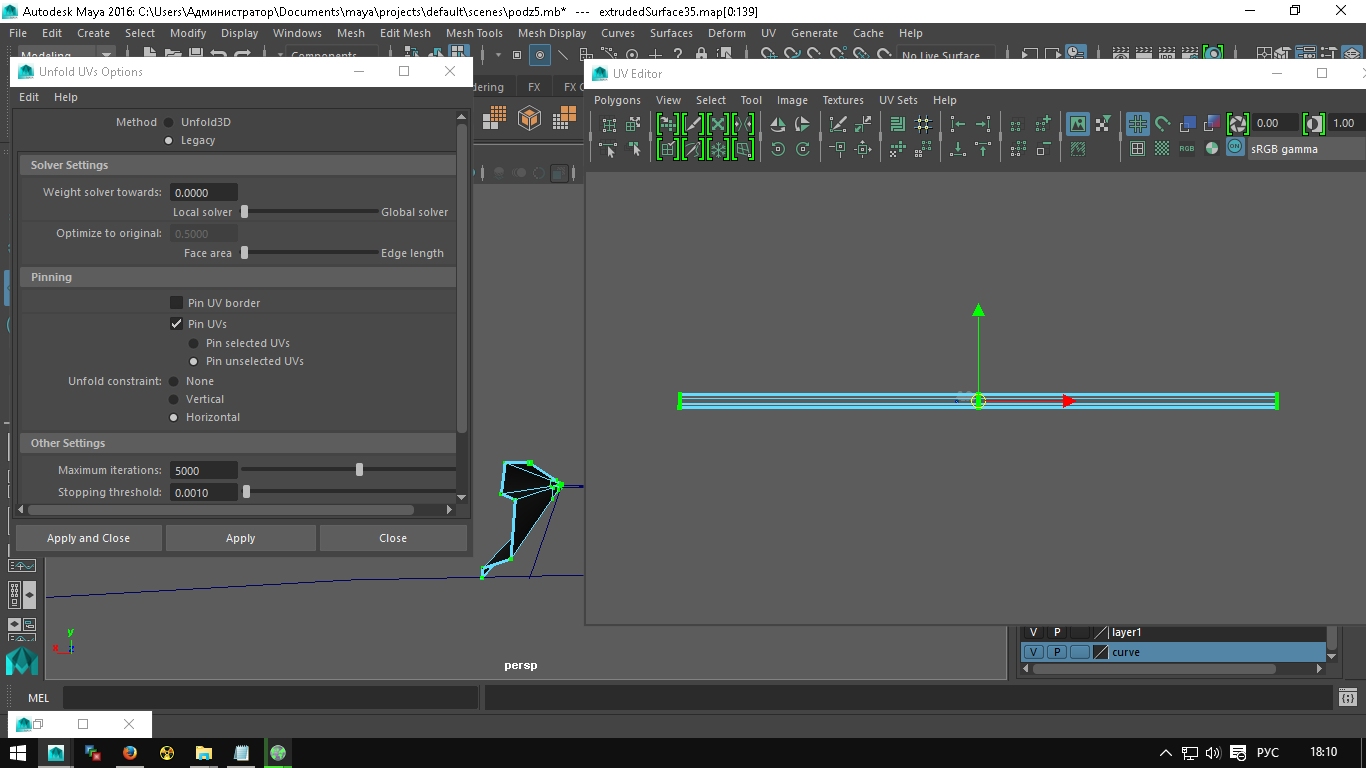Open the Mesh Tools menu
The image size is (1366, 768).
pyautogui.click(x=474, y=33)
